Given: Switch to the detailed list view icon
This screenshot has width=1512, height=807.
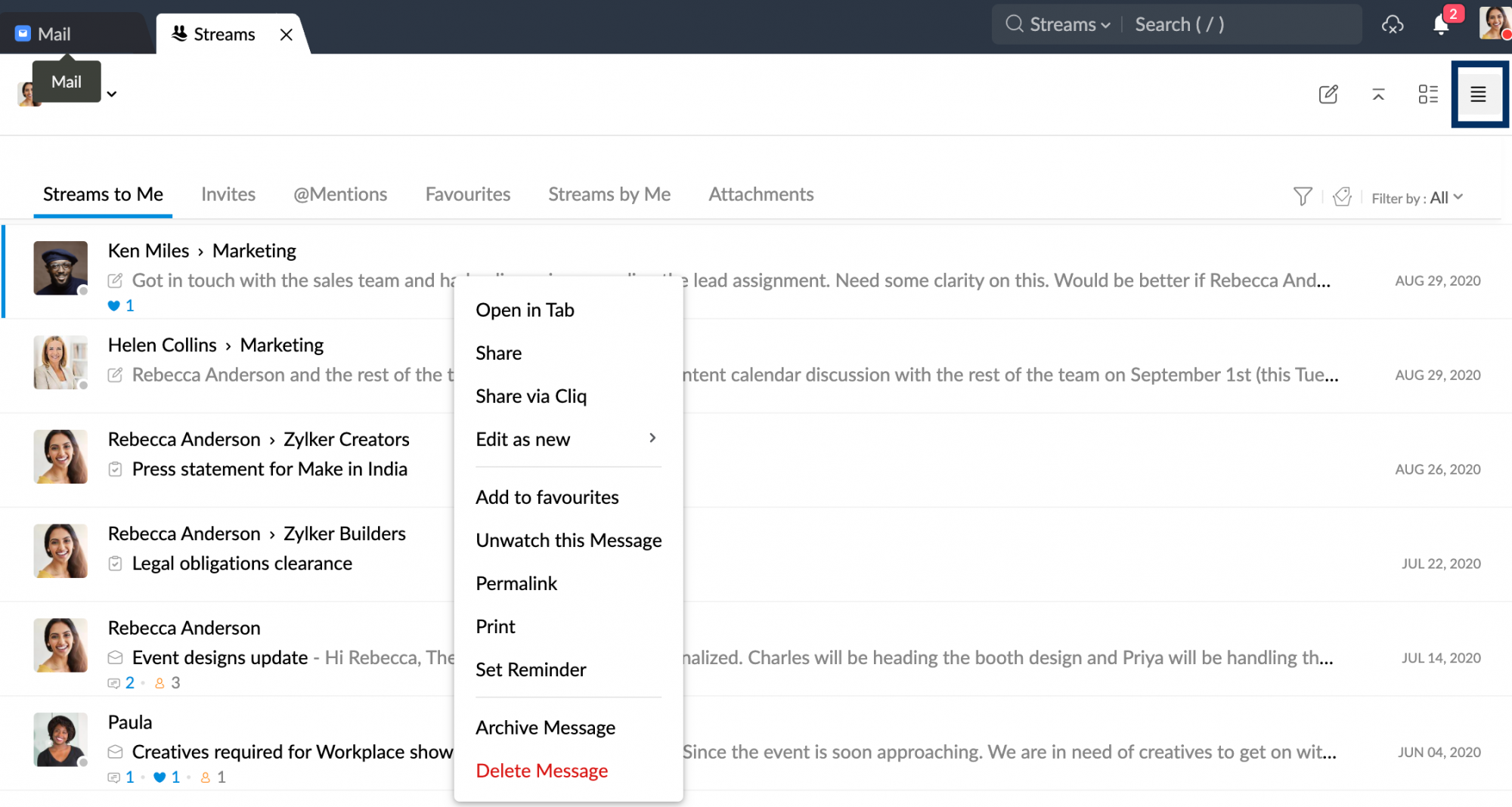Looking at the screenshot, I should click(1428, 94).
